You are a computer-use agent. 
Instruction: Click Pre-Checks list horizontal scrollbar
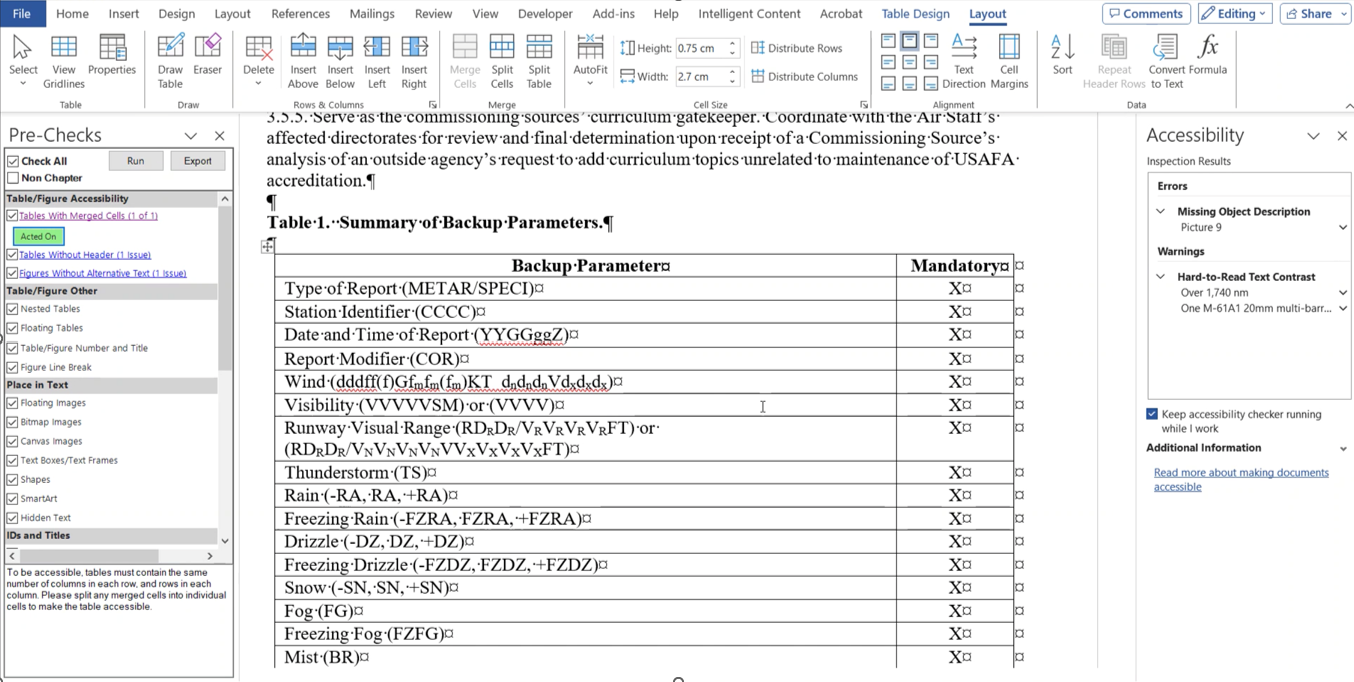(88, 556)
